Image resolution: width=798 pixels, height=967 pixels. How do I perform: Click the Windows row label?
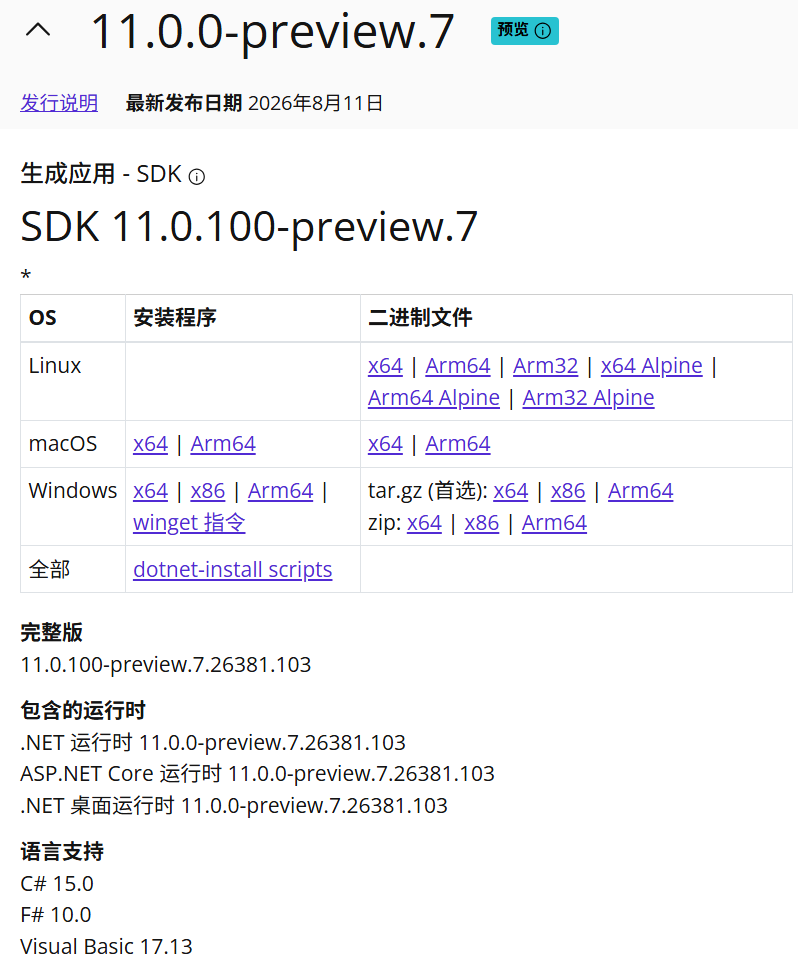coord(73,491)
